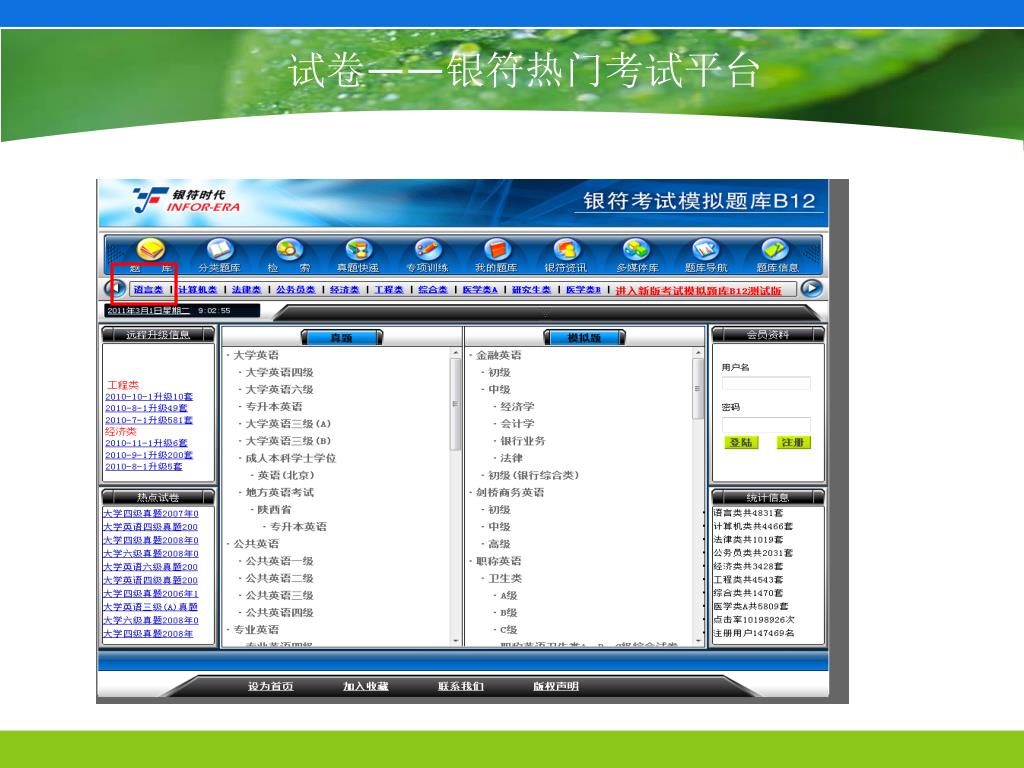Open hot paper 大学英语三级(A)真题
This screenshot has height=768, width=1024.
[x=151, y=607]
